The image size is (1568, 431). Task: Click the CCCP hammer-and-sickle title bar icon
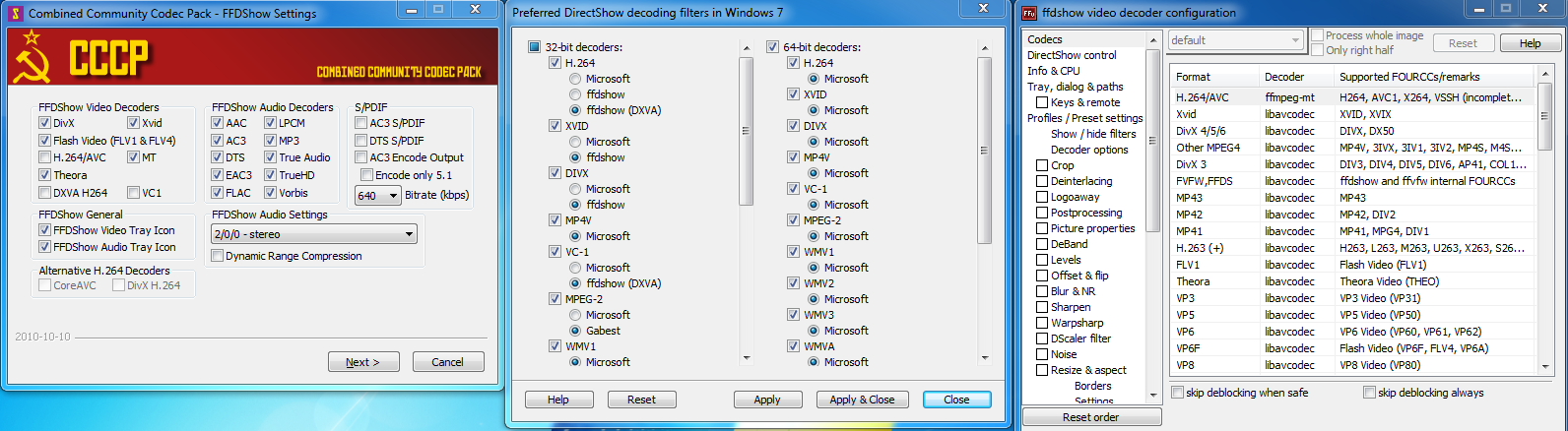point(16,14)
